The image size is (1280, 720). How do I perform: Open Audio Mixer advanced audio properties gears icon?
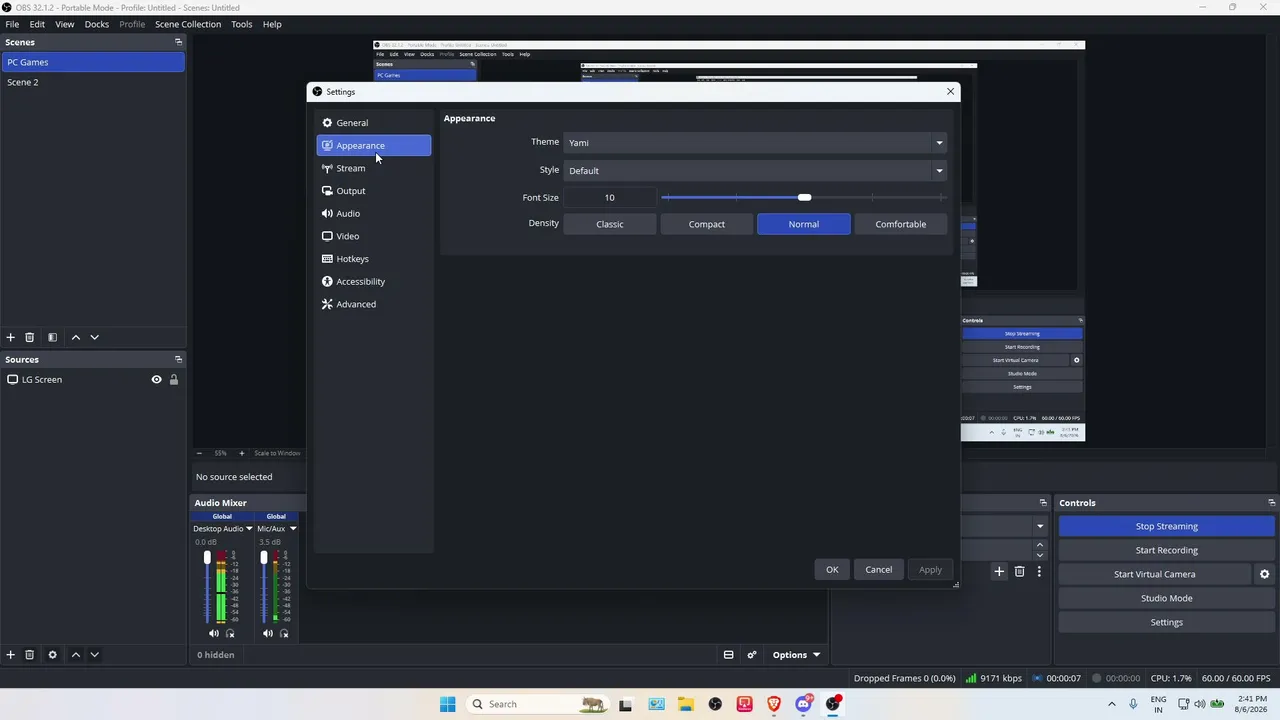tap(752, 655)
